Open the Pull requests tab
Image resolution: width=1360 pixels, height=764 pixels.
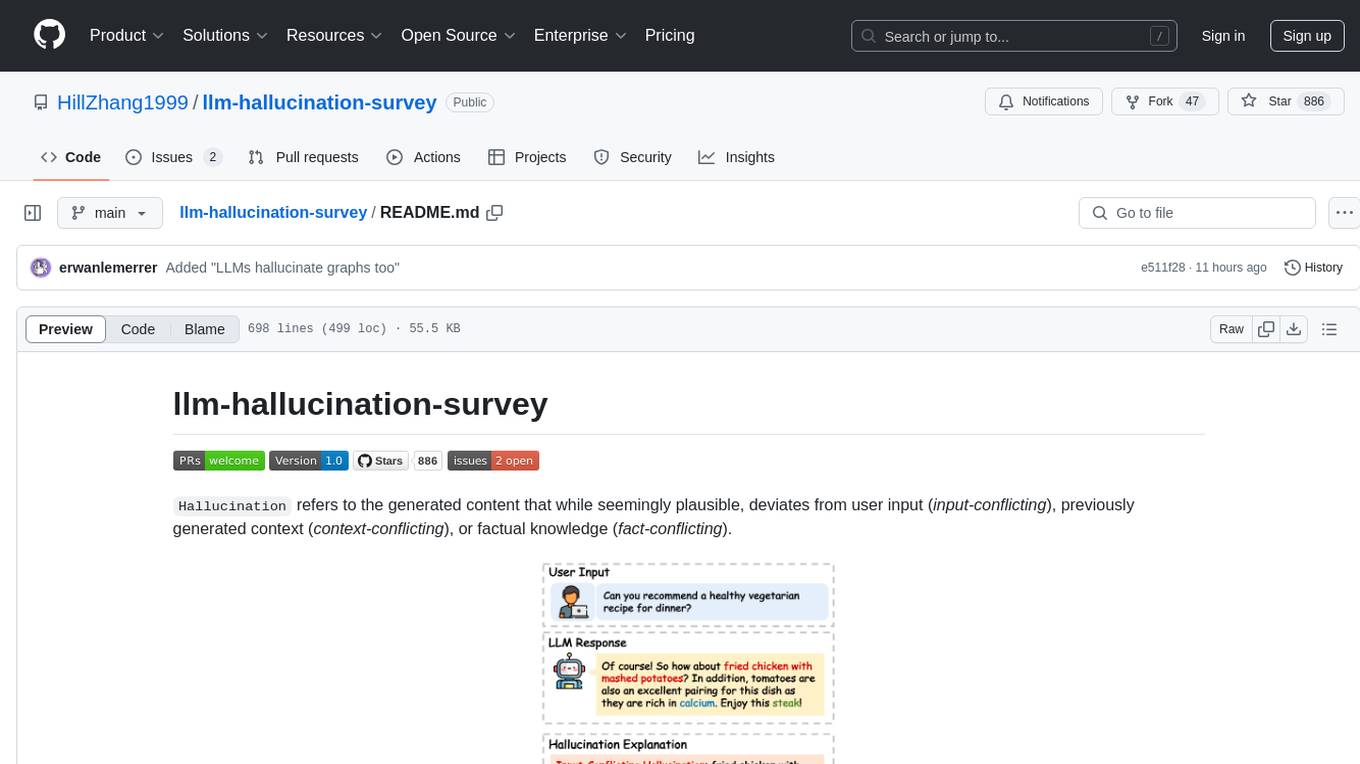coord(303,157)
